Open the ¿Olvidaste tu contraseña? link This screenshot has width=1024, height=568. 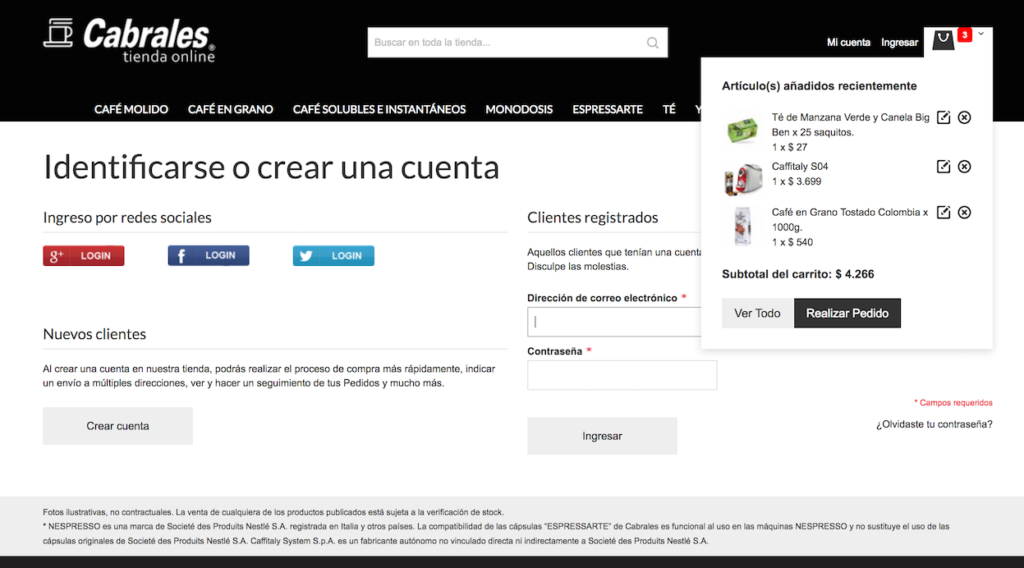click(x=934, y=424)
